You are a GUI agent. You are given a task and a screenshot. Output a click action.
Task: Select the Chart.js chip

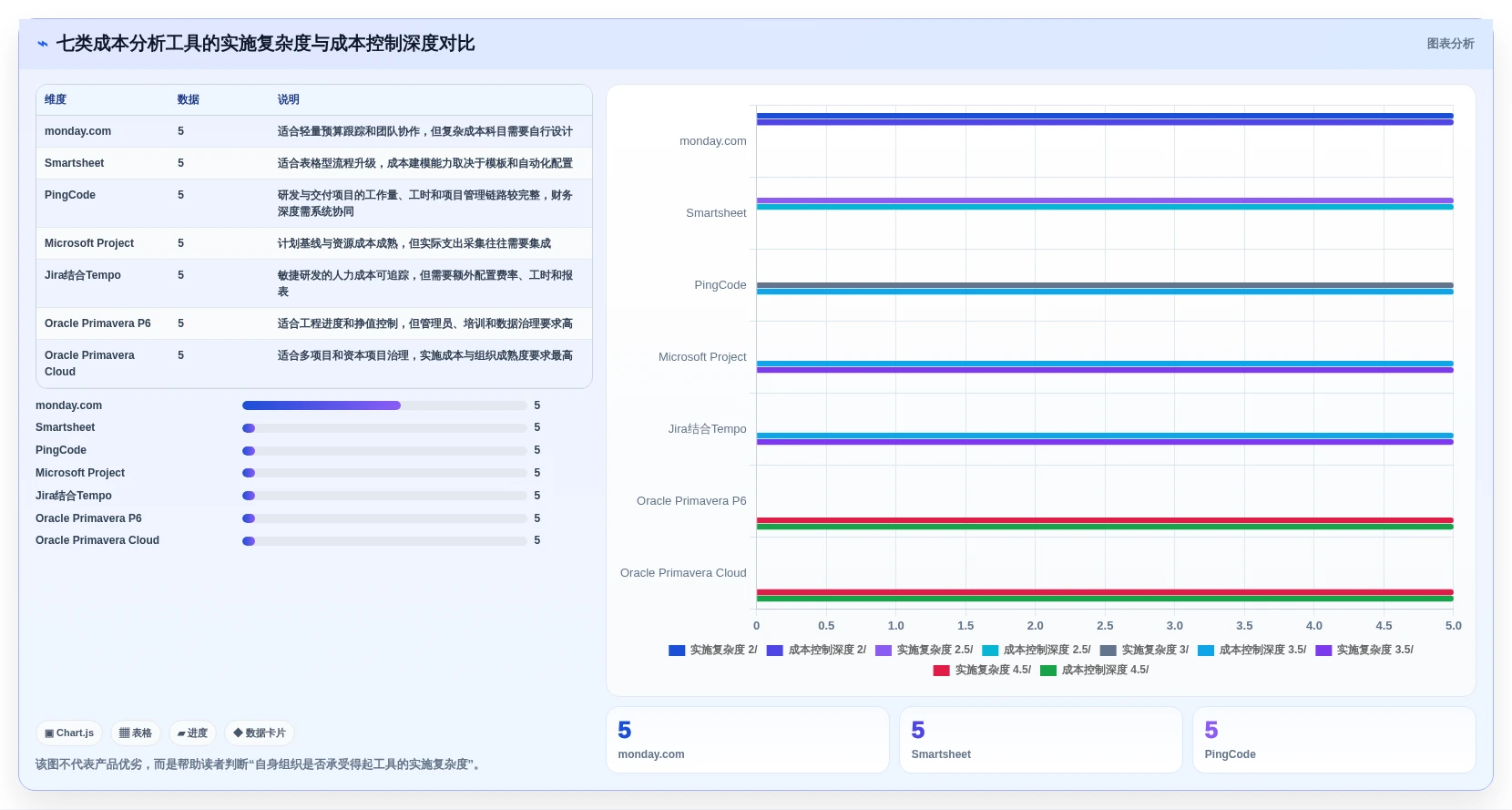click(x=69, y=733)
